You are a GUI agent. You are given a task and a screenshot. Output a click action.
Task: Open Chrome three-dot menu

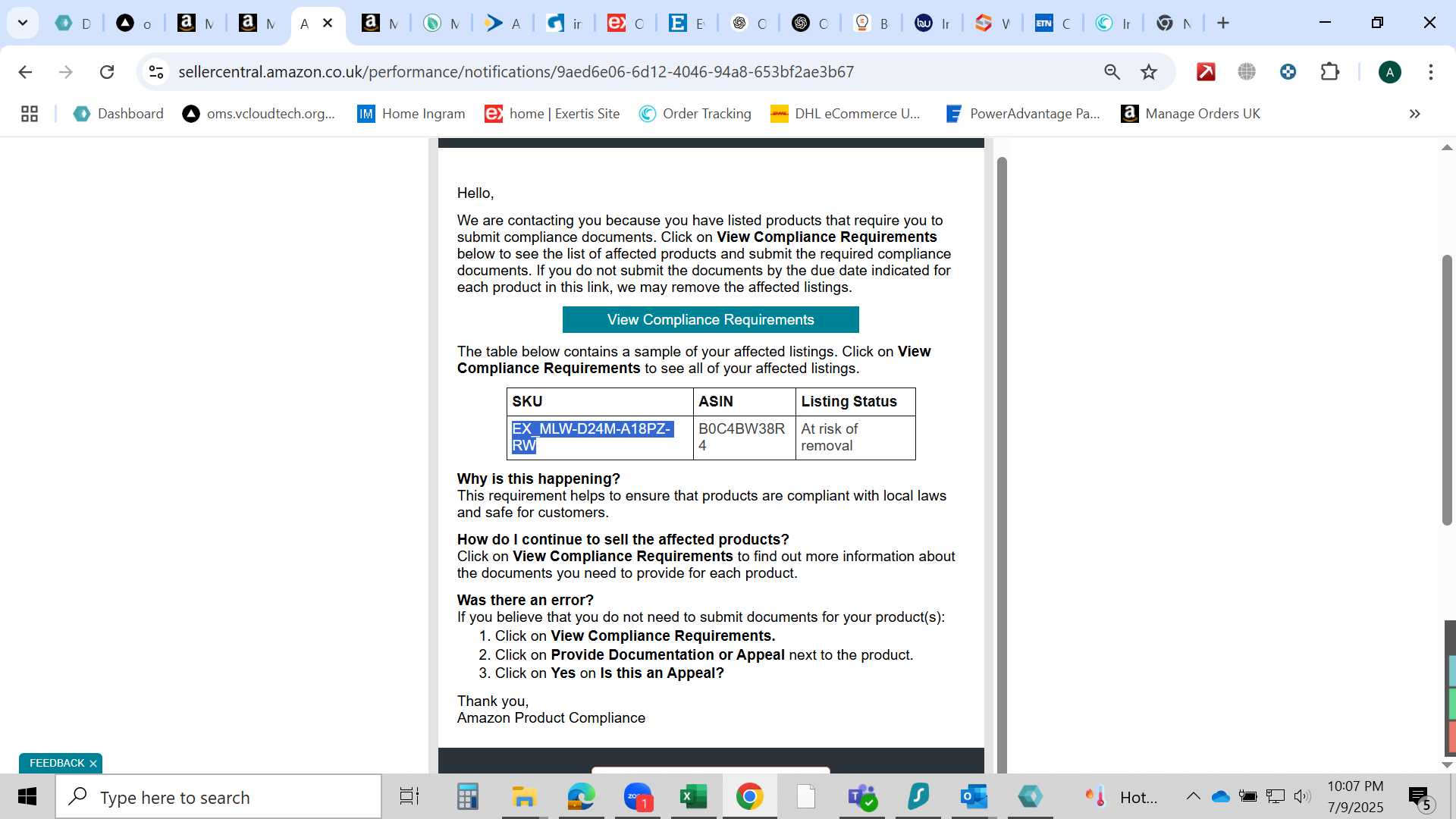coord(1430,72)
